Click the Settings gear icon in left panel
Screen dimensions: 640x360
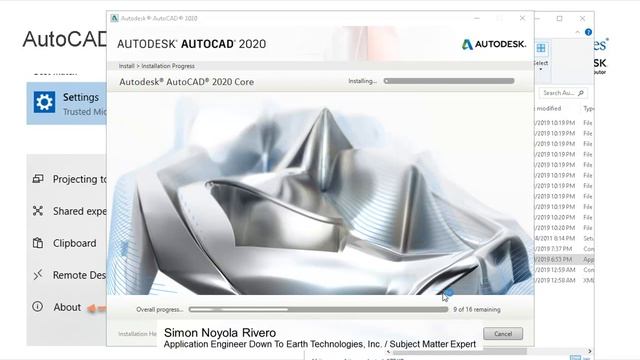pyautogui.click(x=44, y=102)
